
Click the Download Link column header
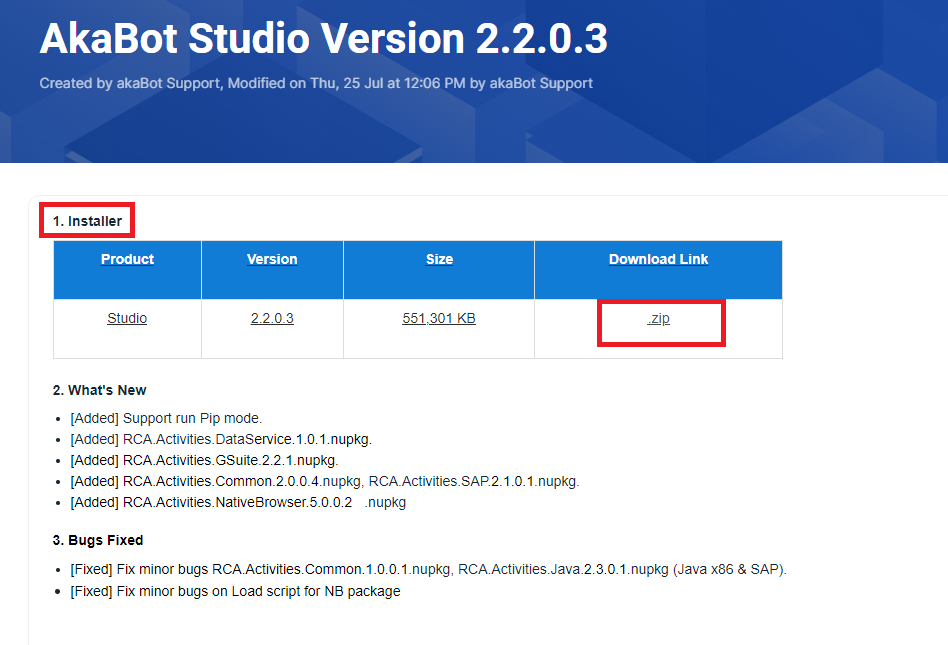tap(658, 259)
